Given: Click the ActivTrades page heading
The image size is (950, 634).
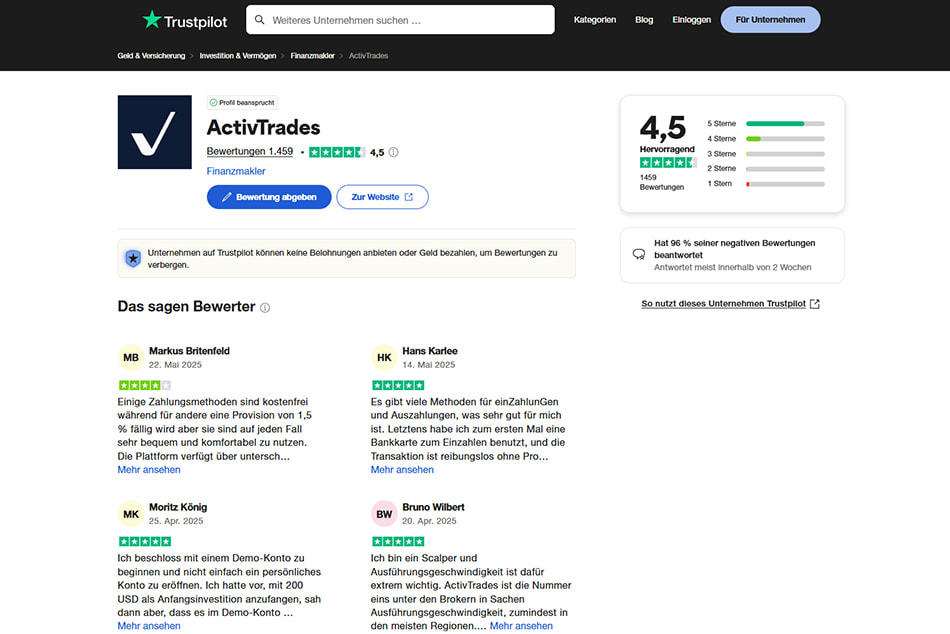Looking at the screenshot, I should pos(264,127).
